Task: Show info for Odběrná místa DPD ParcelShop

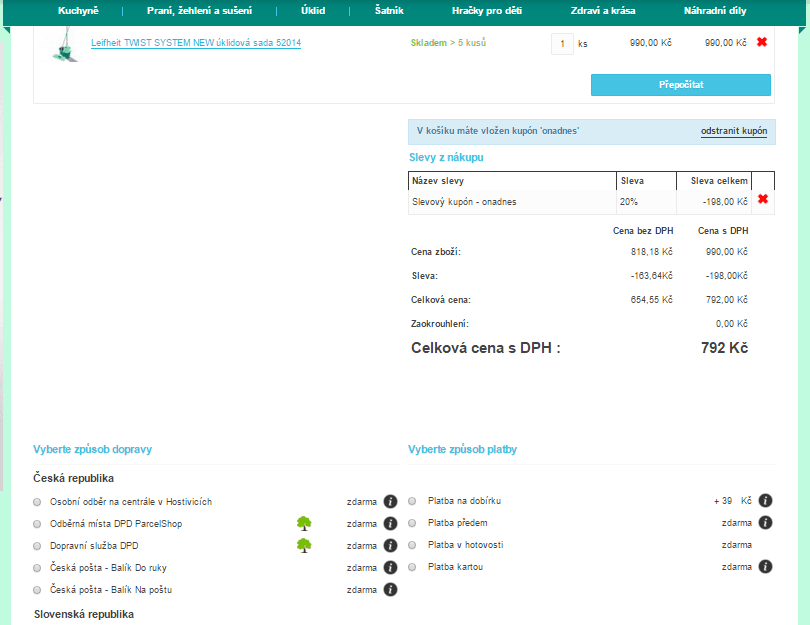Action: click(x=391, y=524)
